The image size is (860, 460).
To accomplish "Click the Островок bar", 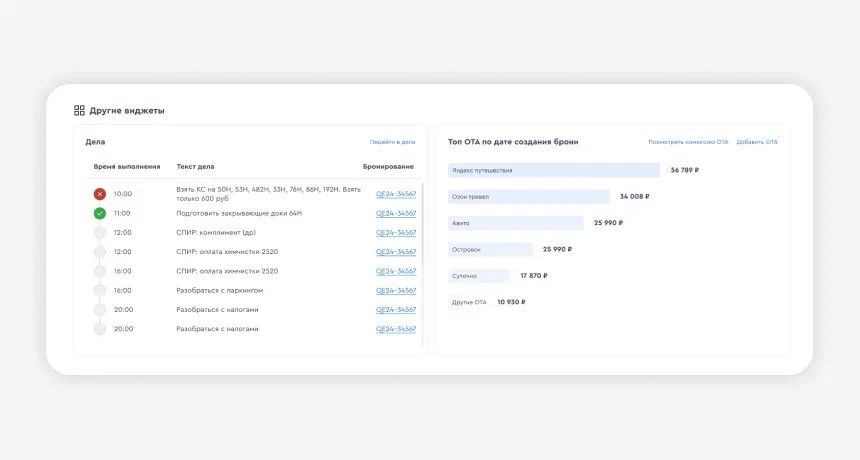I will coord(490,249).
